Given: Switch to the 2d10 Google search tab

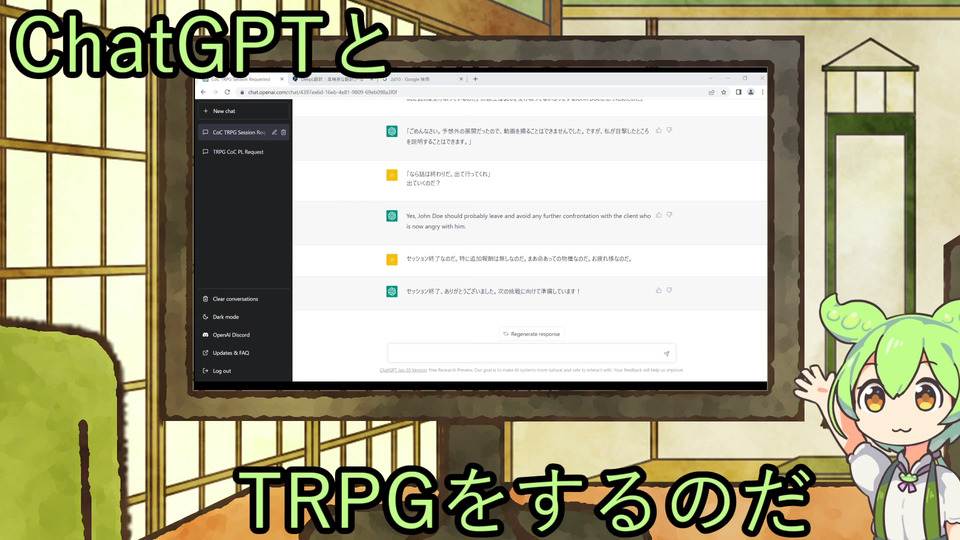Looking at the screenshot, I should (x=422, y=79).
